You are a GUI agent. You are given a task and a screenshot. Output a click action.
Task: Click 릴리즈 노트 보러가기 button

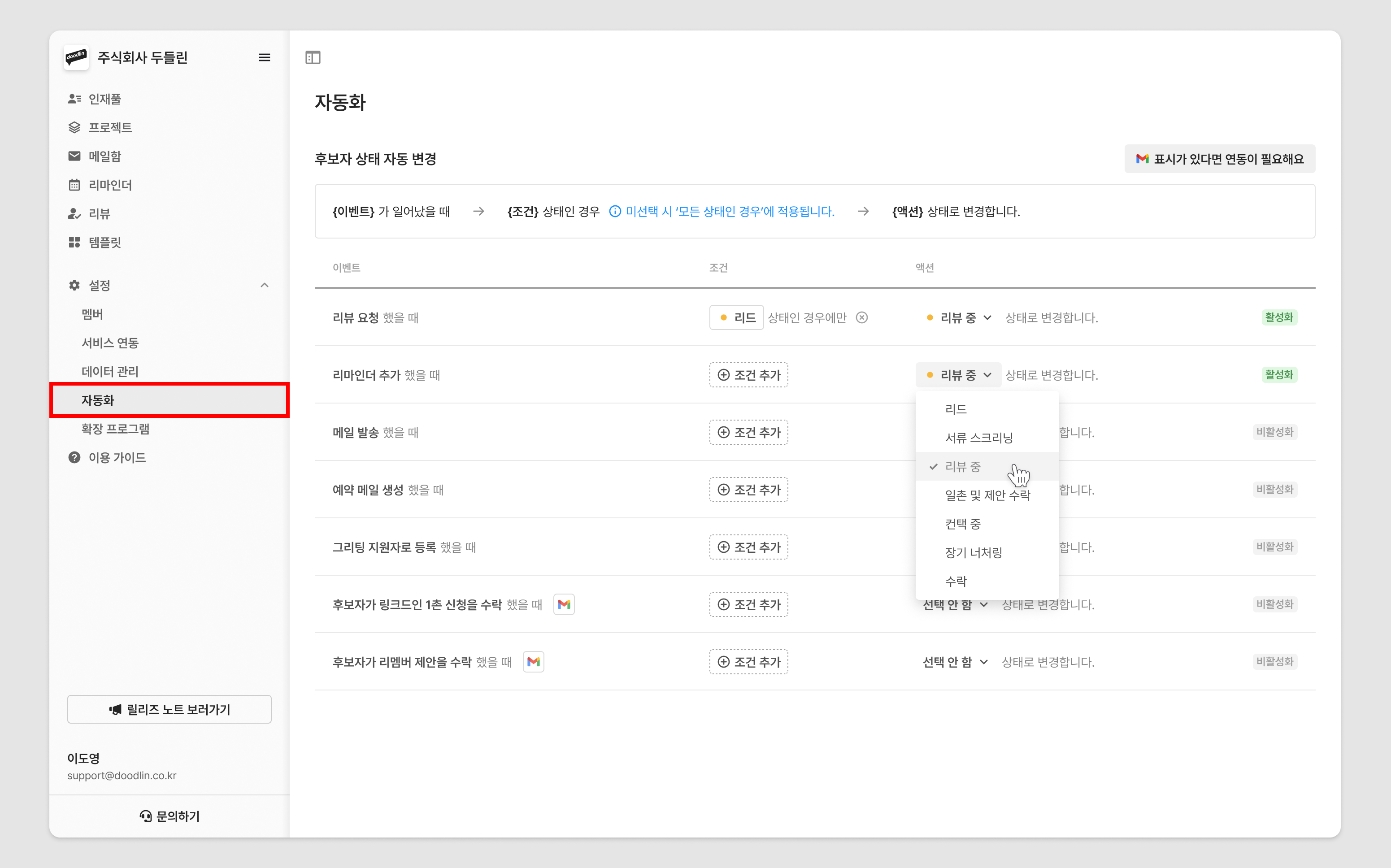(x=170, y=710)
